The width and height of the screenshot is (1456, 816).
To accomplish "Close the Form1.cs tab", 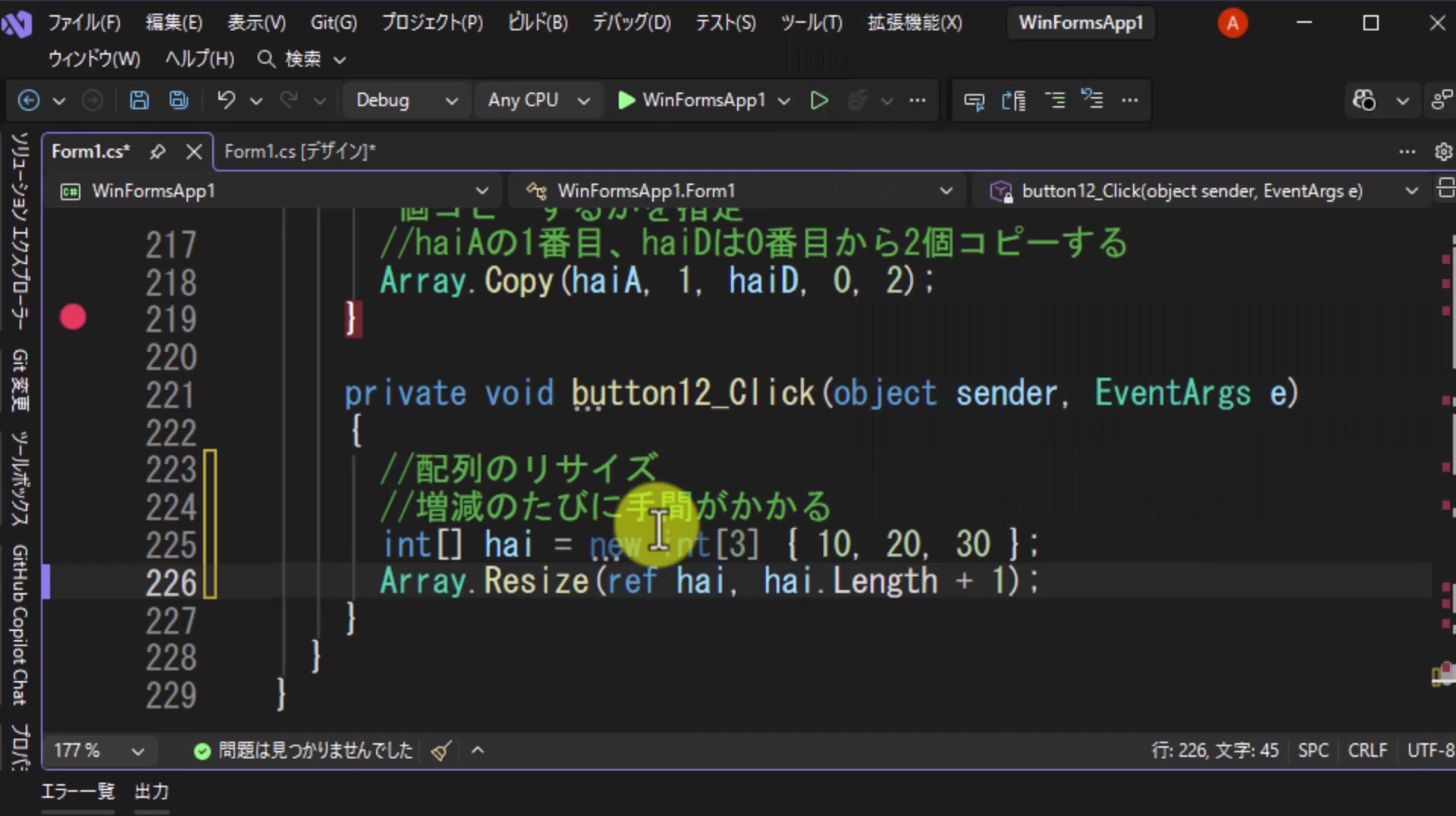I will tap(194, 152).
